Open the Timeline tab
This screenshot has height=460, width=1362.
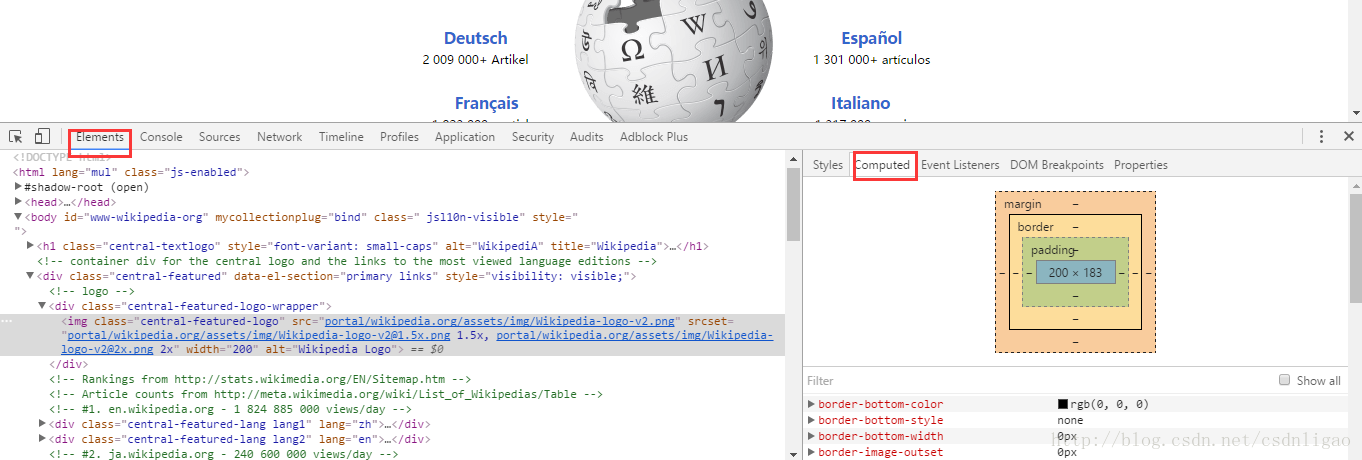click(341, 137)
